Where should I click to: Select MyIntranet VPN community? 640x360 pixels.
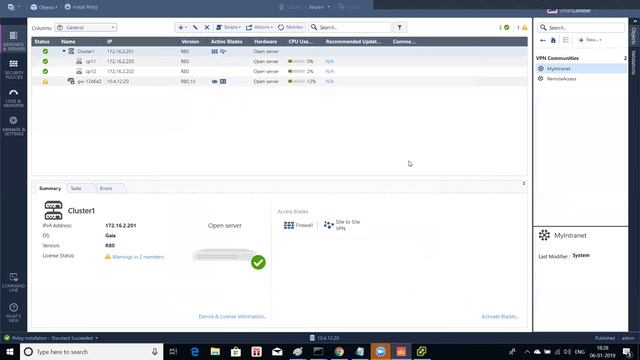581,69
